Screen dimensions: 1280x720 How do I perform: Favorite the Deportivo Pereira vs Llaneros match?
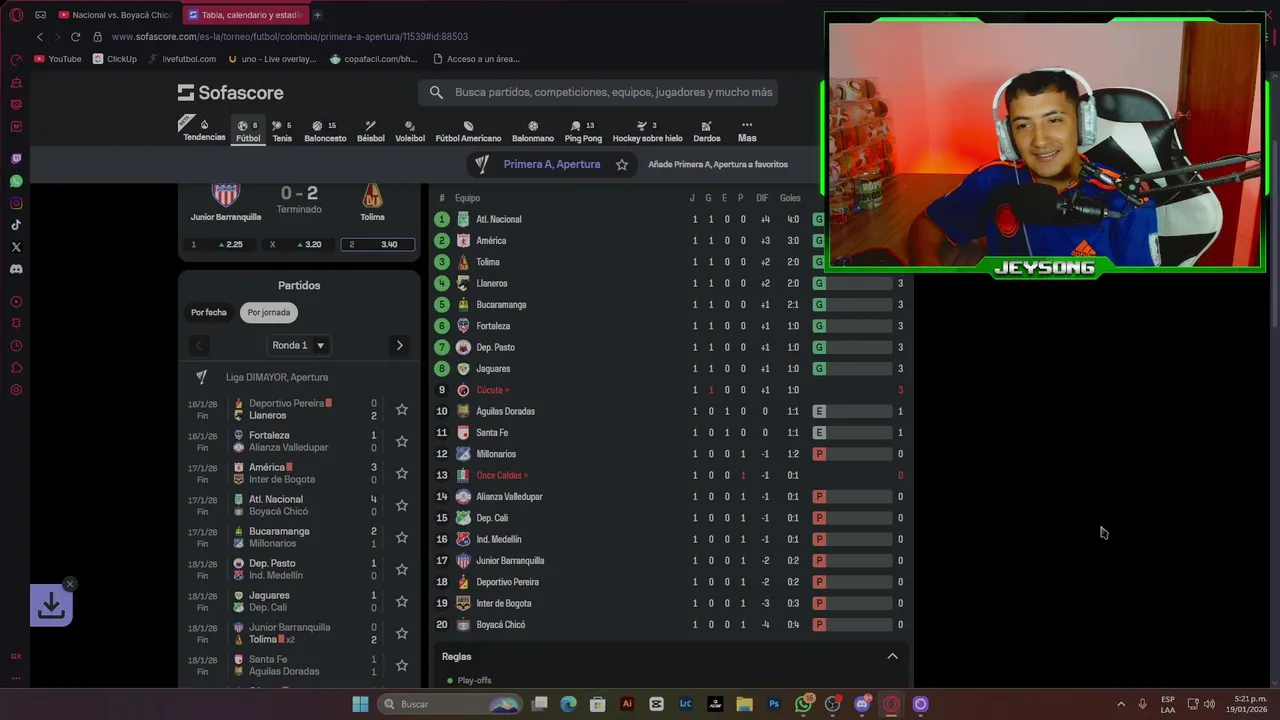coord(401,409)
